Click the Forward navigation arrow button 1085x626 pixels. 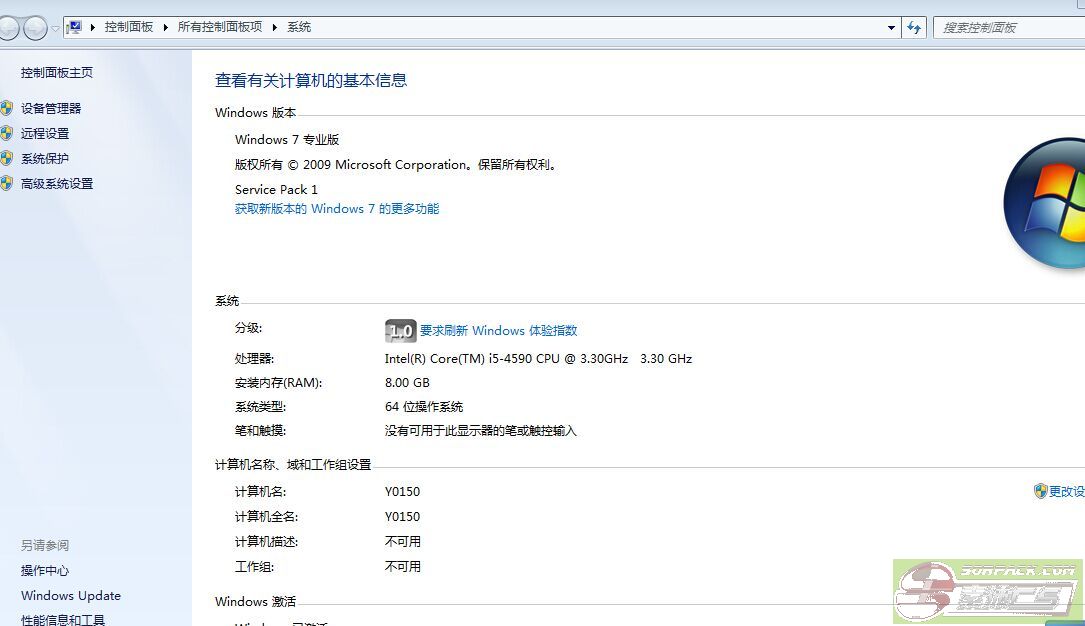click(35, 28)
